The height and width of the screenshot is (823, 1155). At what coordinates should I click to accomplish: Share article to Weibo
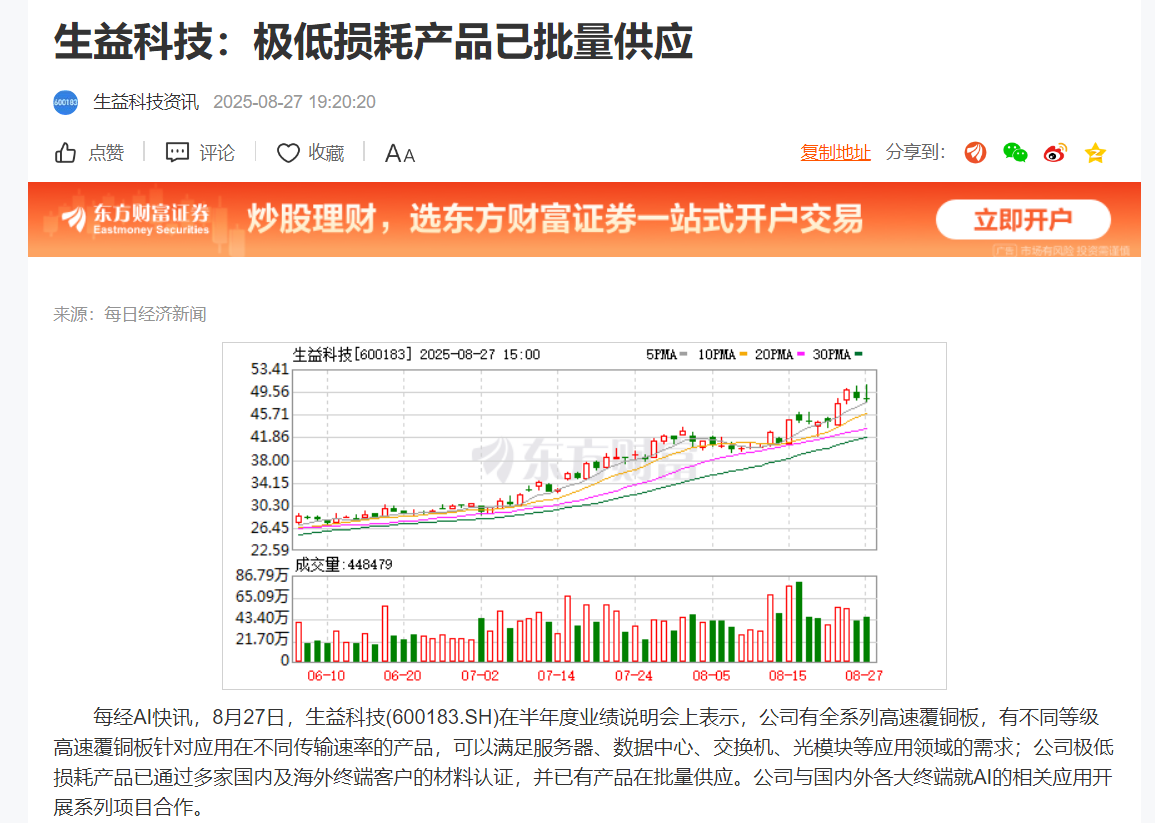(x=1055, y=153)
